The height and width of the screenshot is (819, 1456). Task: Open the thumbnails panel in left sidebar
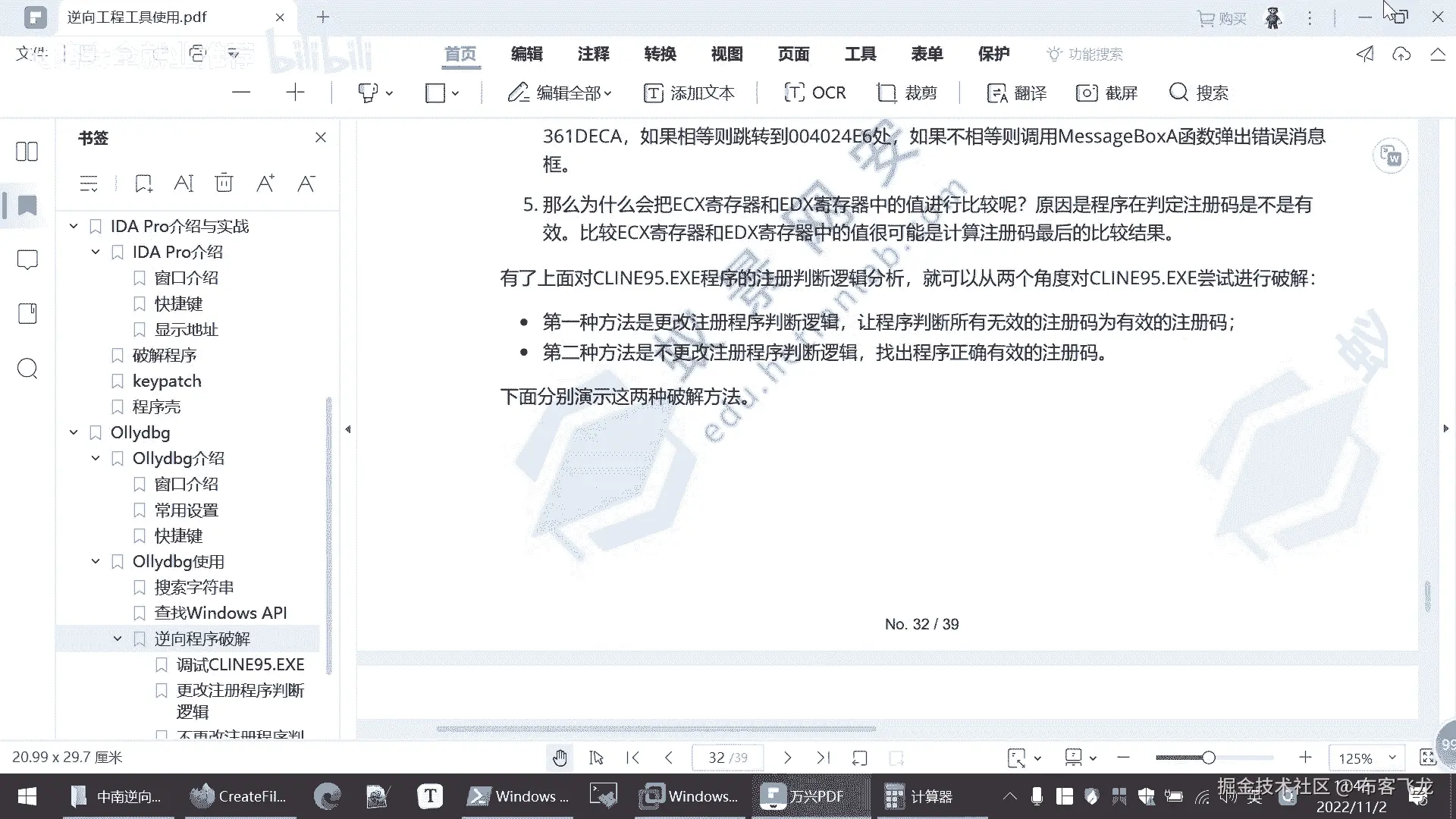[x=27, y=152]
